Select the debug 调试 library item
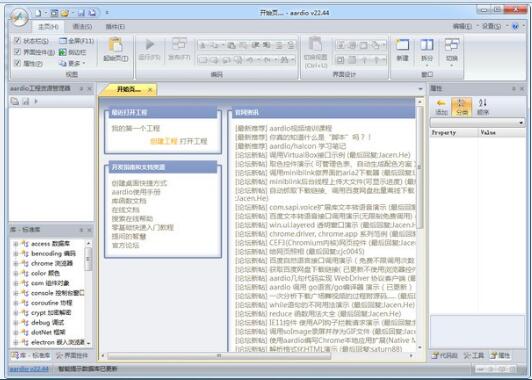The height and width of the screenshot is (380, 532). pyautogui.click(x=48, y=323)
